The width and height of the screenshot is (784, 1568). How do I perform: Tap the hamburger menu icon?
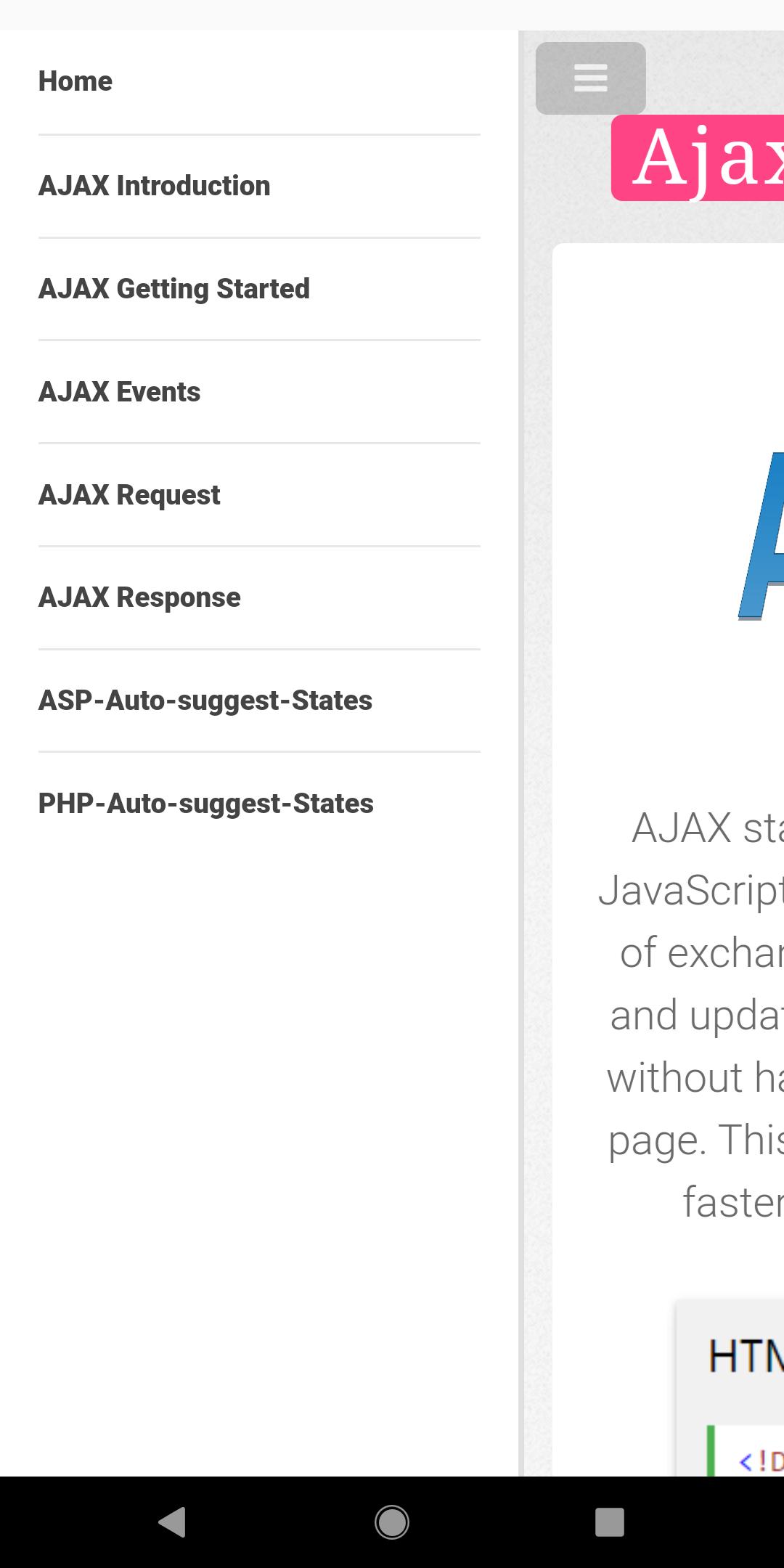pyautogui.click(x=591, y=78)
